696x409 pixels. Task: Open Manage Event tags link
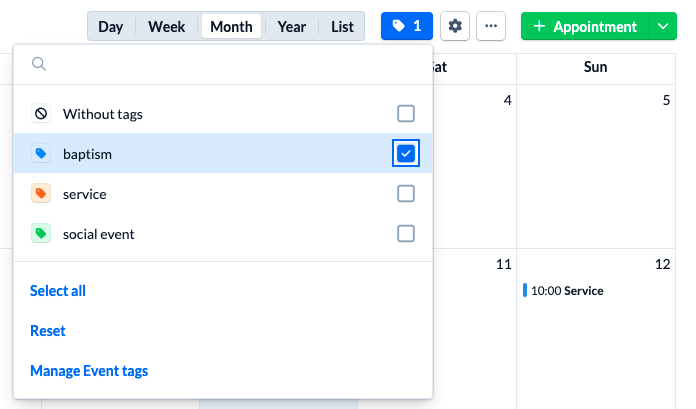pyautogui.click(x=89, y=371)
